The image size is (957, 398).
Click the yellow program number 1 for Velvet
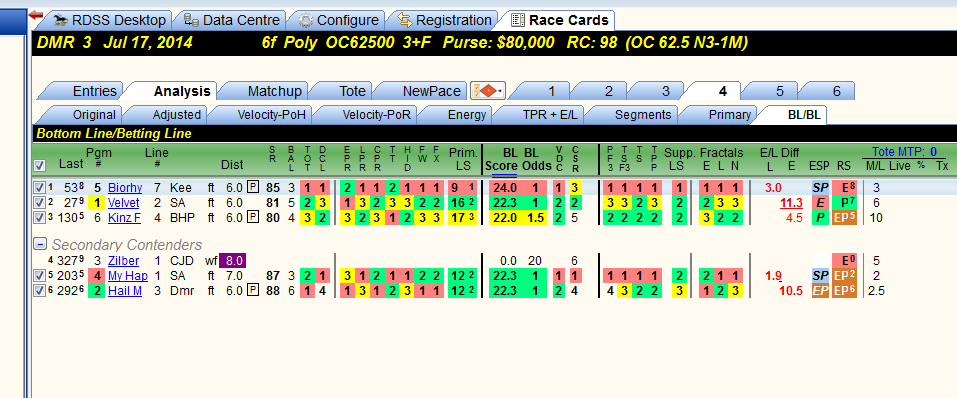point(96,203)
